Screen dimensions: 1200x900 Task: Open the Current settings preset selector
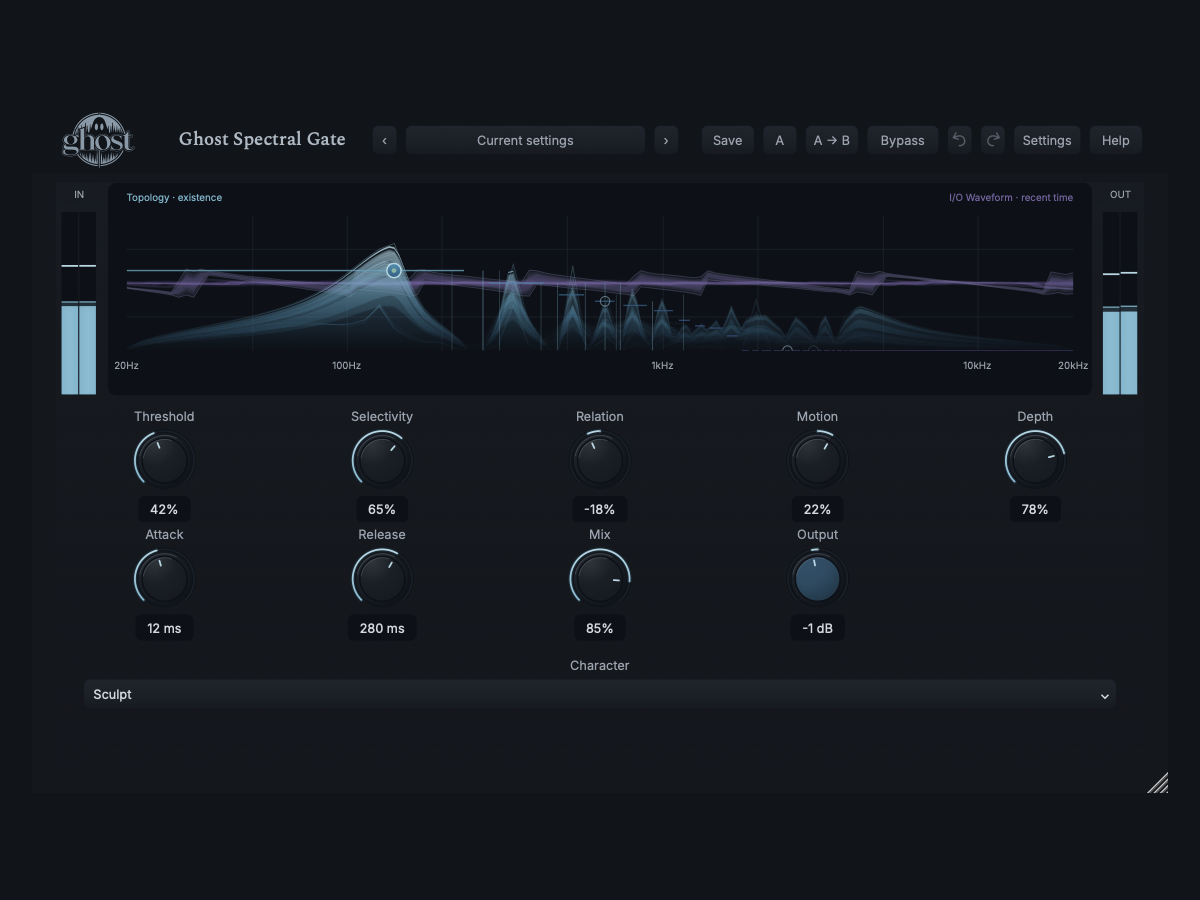click(x=525, y=140)
